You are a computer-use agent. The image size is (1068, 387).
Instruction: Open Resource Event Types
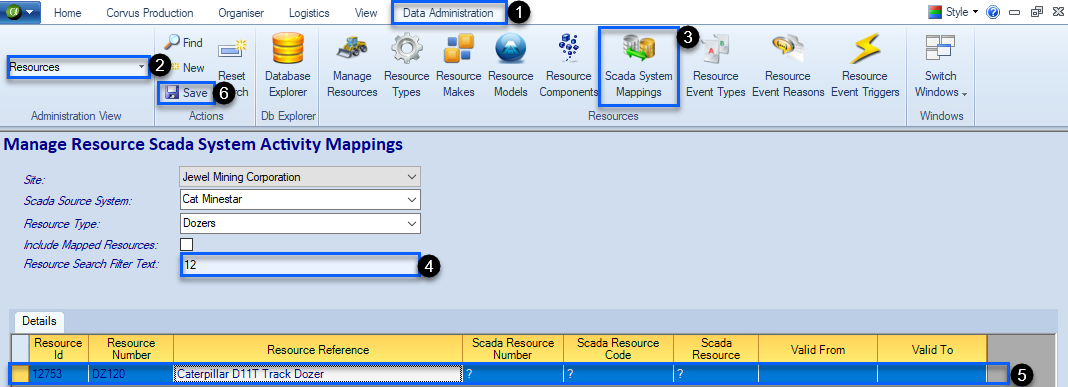pos(715,66)
